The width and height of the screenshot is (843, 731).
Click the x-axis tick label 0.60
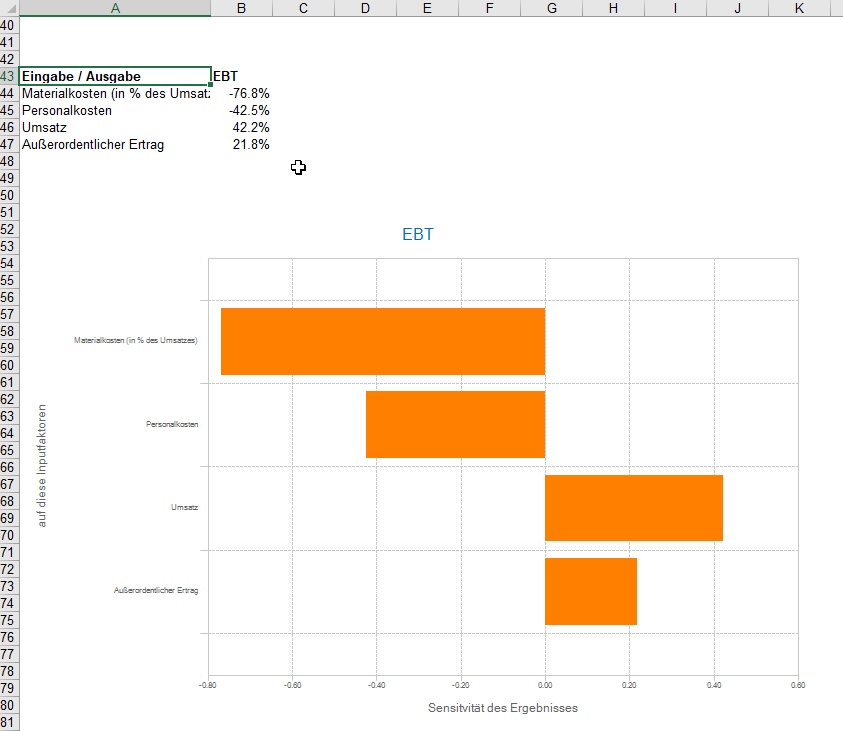click(798, 685)
